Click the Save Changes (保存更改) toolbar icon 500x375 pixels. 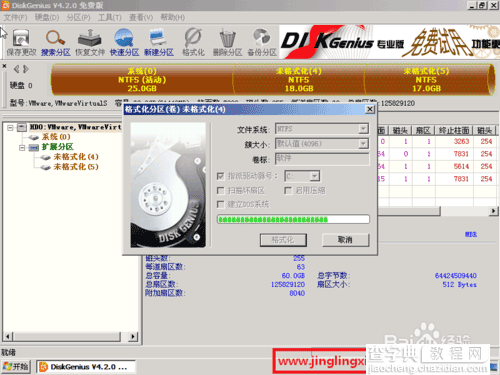tap(21, 42)
